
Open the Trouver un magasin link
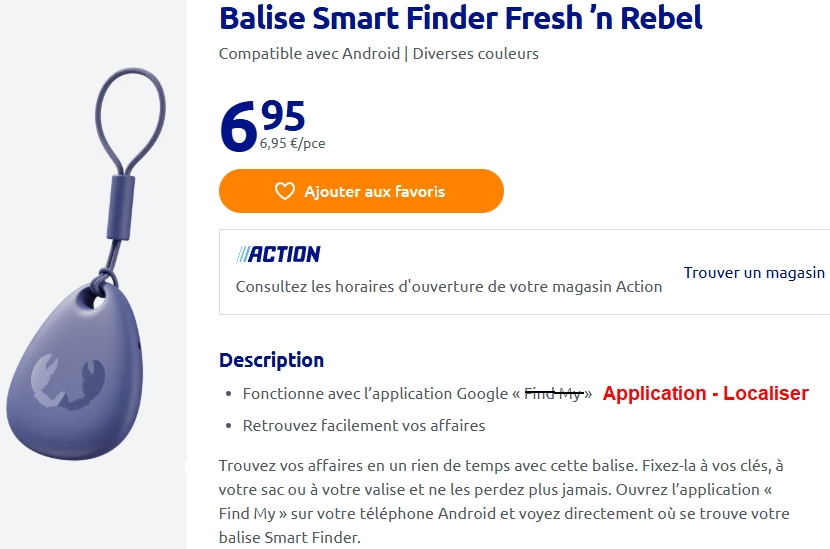[754, 272]
